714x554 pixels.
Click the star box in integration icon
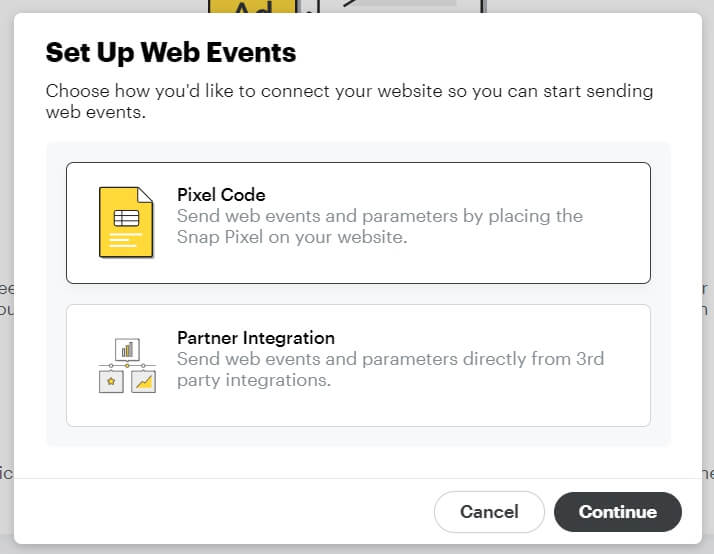(x=111, y=381)
